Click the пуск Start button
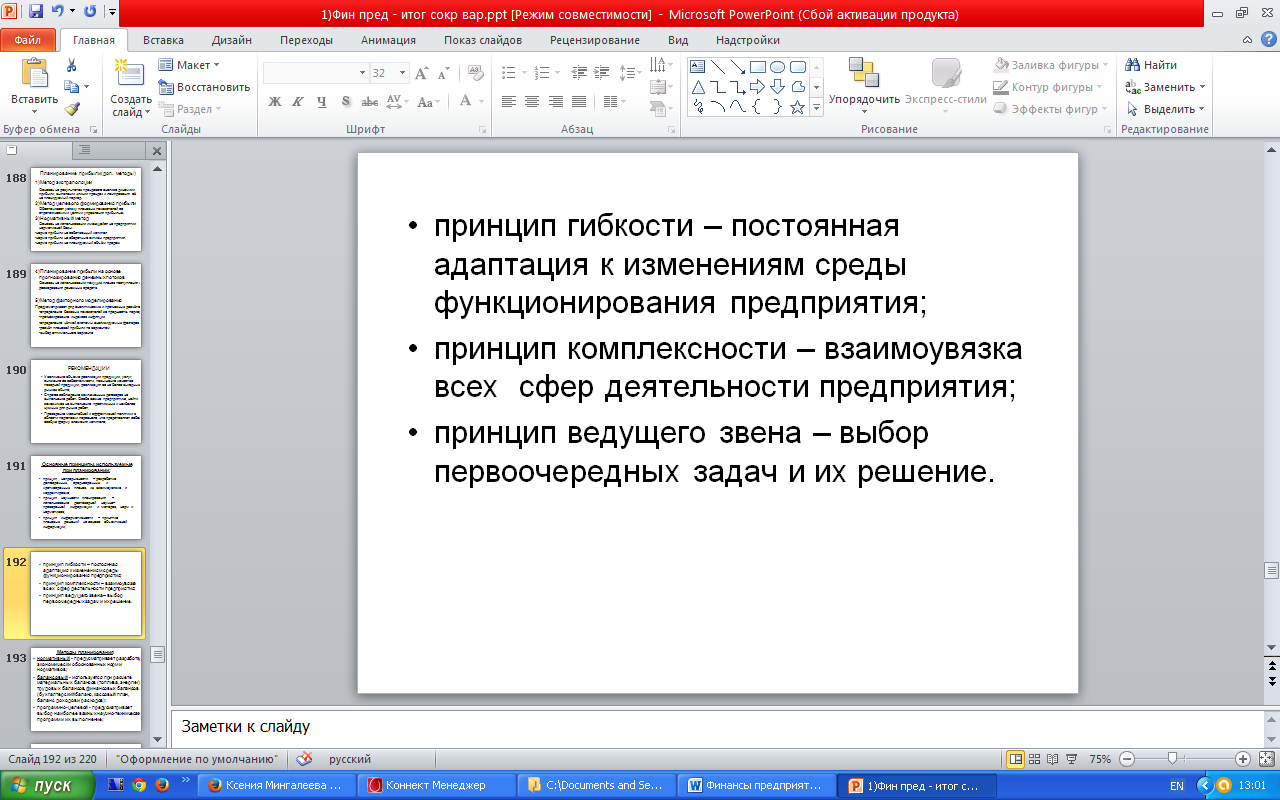The width and height of the screenshot is (1280, 800). (x=49, y=785)
